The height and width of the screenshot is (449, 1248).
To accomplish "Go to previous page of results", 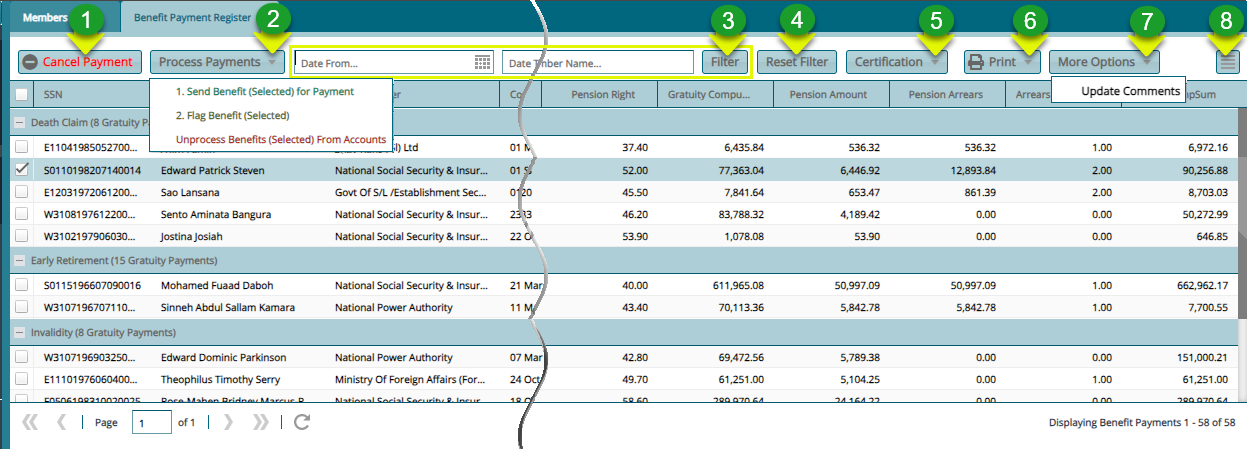I will [x=62, y=422].
